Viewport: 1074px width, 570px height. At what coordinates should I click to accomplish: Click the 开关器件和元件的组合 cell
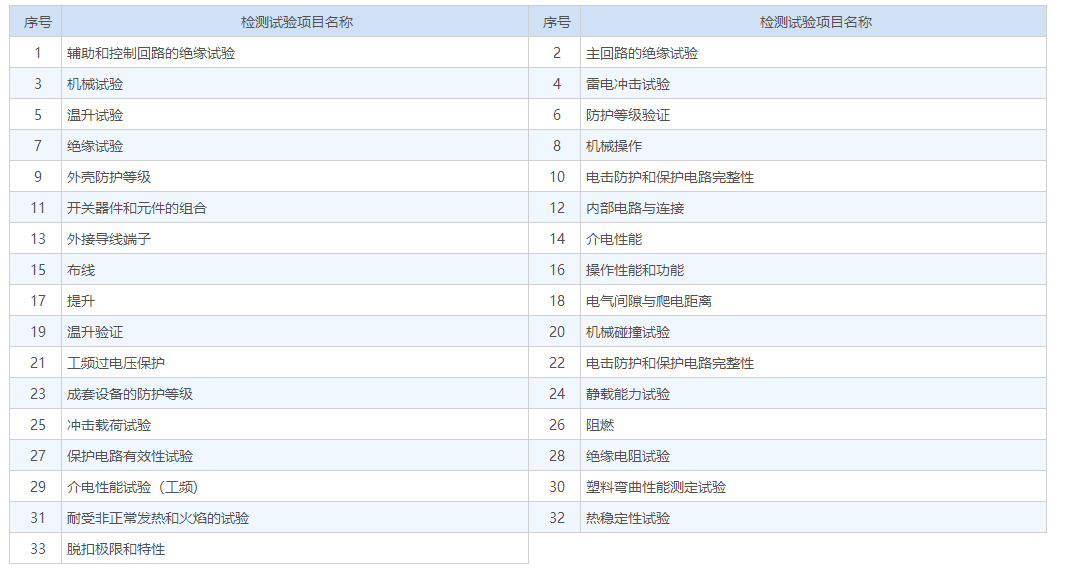[x=137, y=208]
